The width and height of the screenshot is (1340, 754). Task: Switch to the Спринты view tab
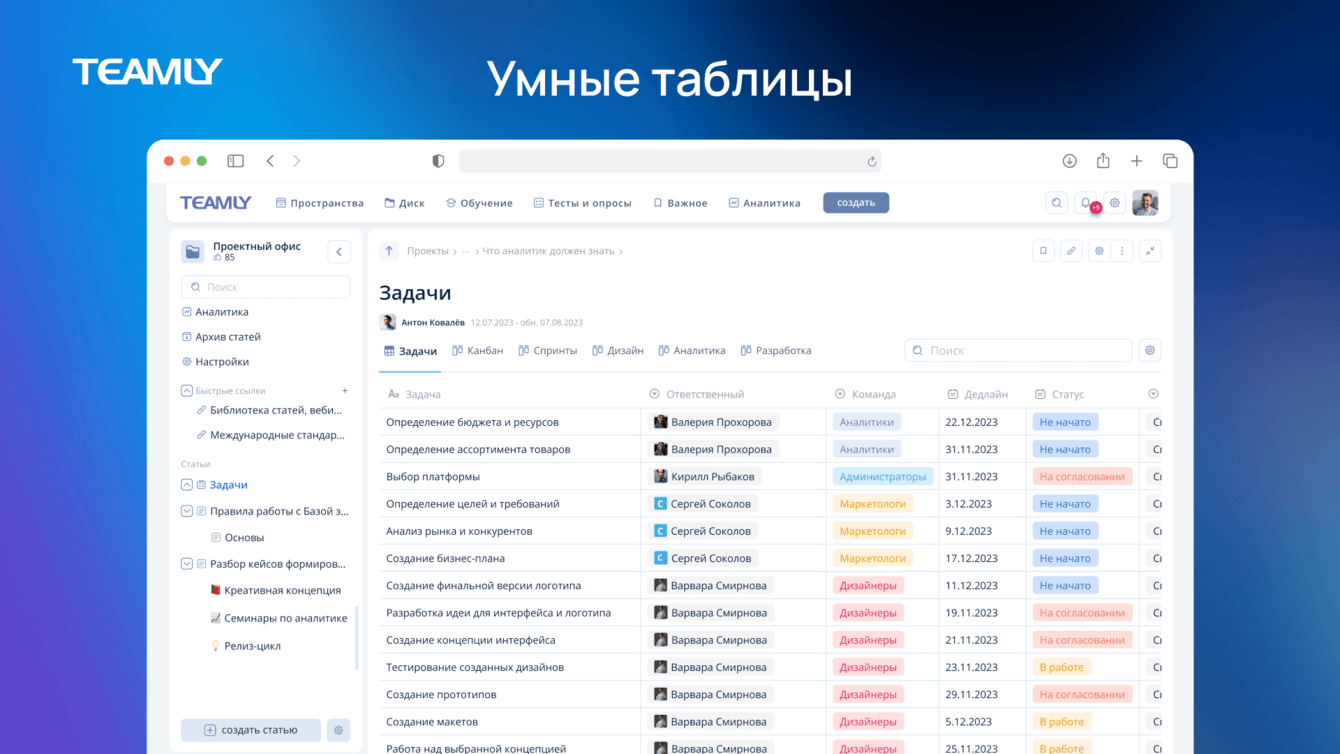pos(548,351)
